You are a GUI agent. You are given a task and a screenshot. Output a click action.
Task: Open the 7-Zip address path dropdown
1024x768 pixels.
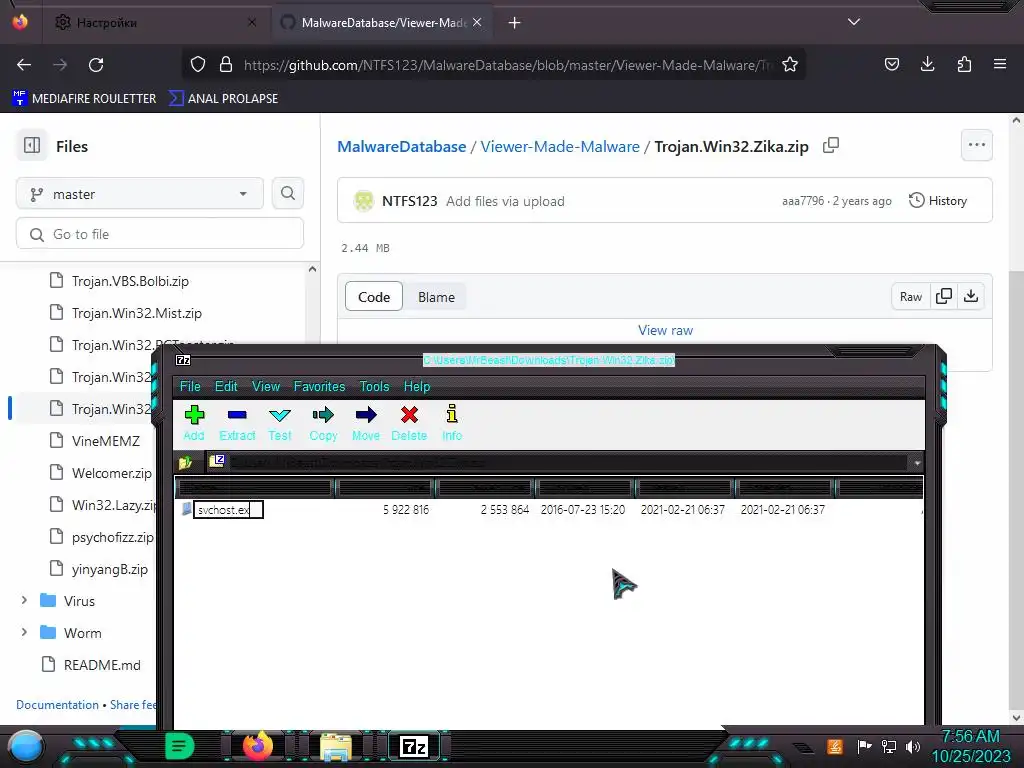tap(917, 463)
